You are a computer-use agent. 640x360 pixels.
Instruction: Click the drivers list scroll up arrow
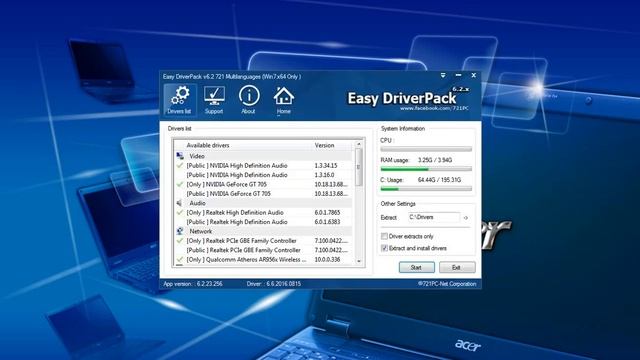[359, 144]
